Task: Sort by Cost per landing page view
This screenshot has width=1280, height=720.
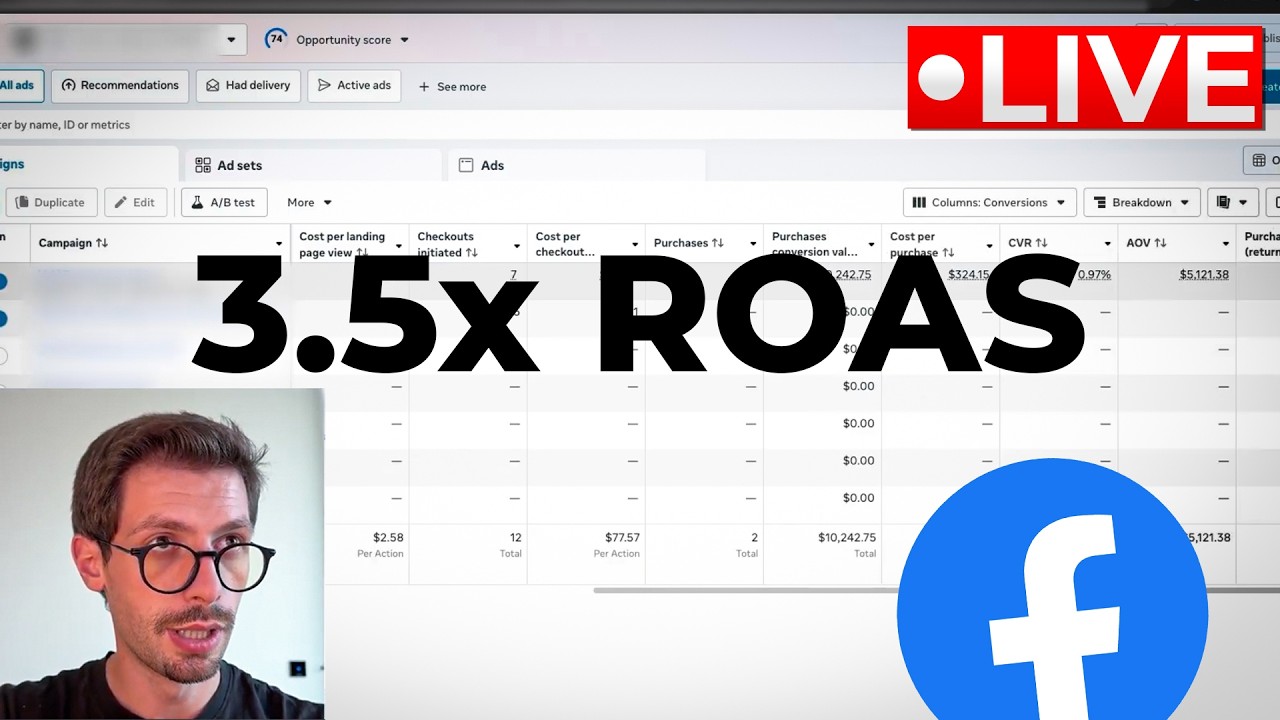Action: [342, 245]
